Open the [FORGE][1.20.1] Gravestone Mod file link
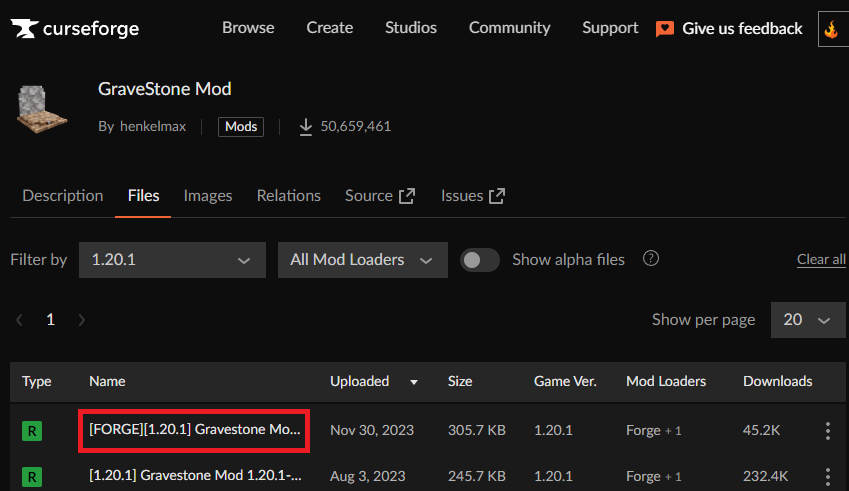The image size is (849, 491). (194, 430)
